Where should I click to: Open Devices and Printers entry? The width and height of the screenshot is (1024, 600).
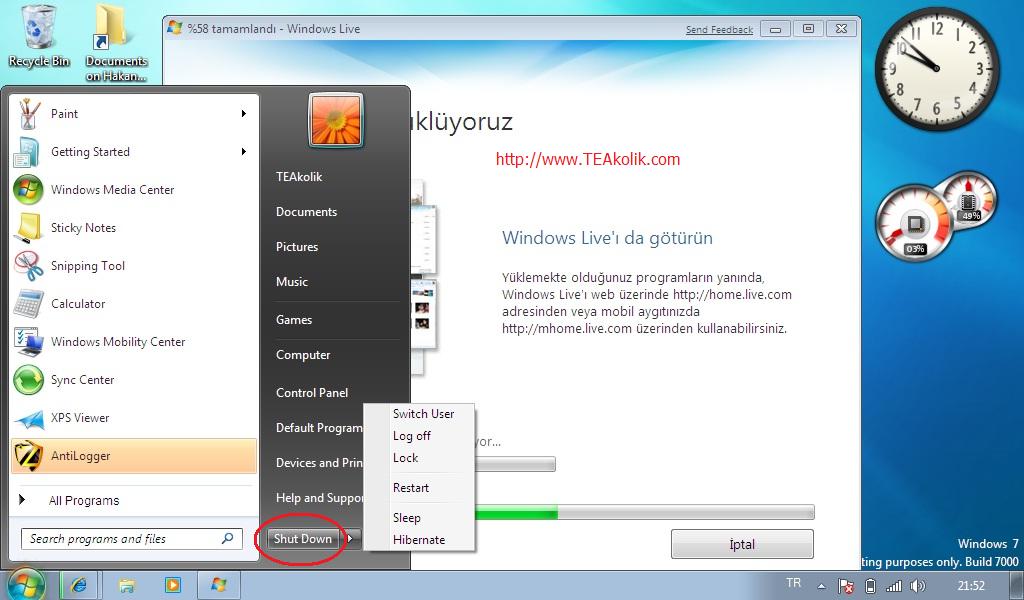pyautogui.click(x=319, y=463)
